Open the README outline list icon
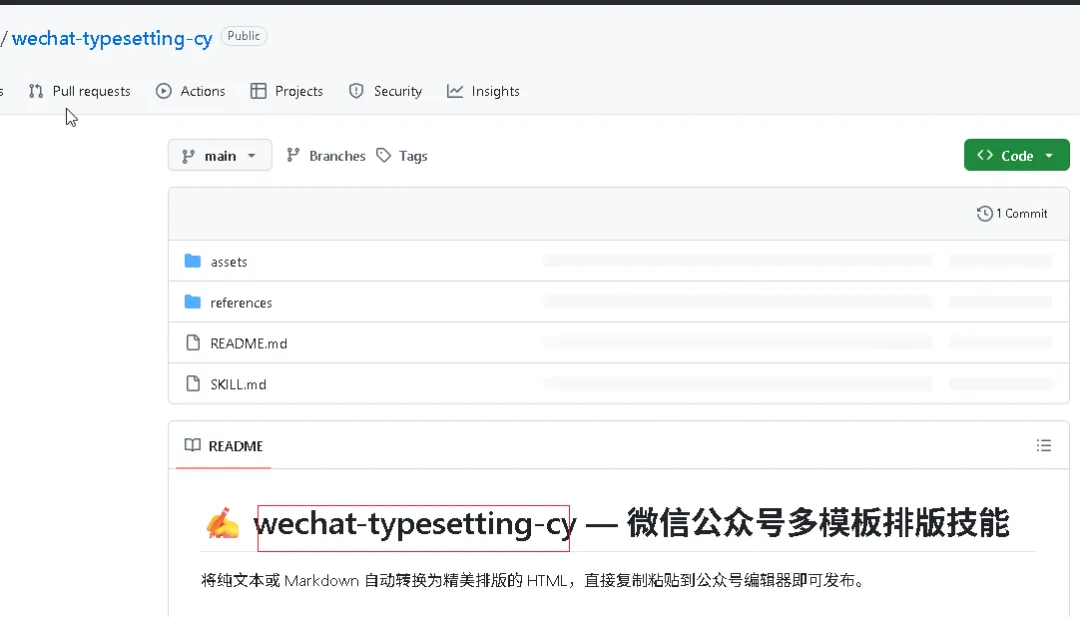Screen dimensions: 1080x617 coord(1043,446)
